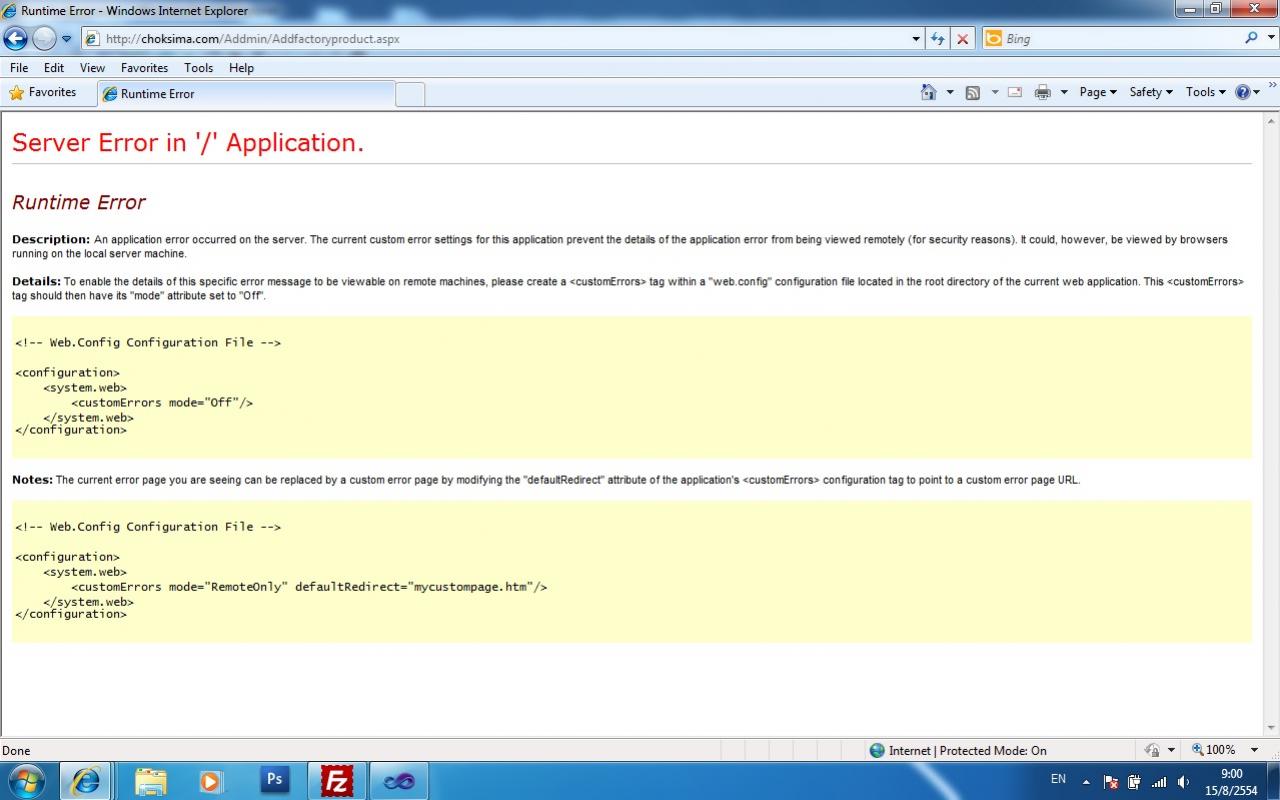
Task: Click Action Center flag tray icon
Action: coord(1111,782)
